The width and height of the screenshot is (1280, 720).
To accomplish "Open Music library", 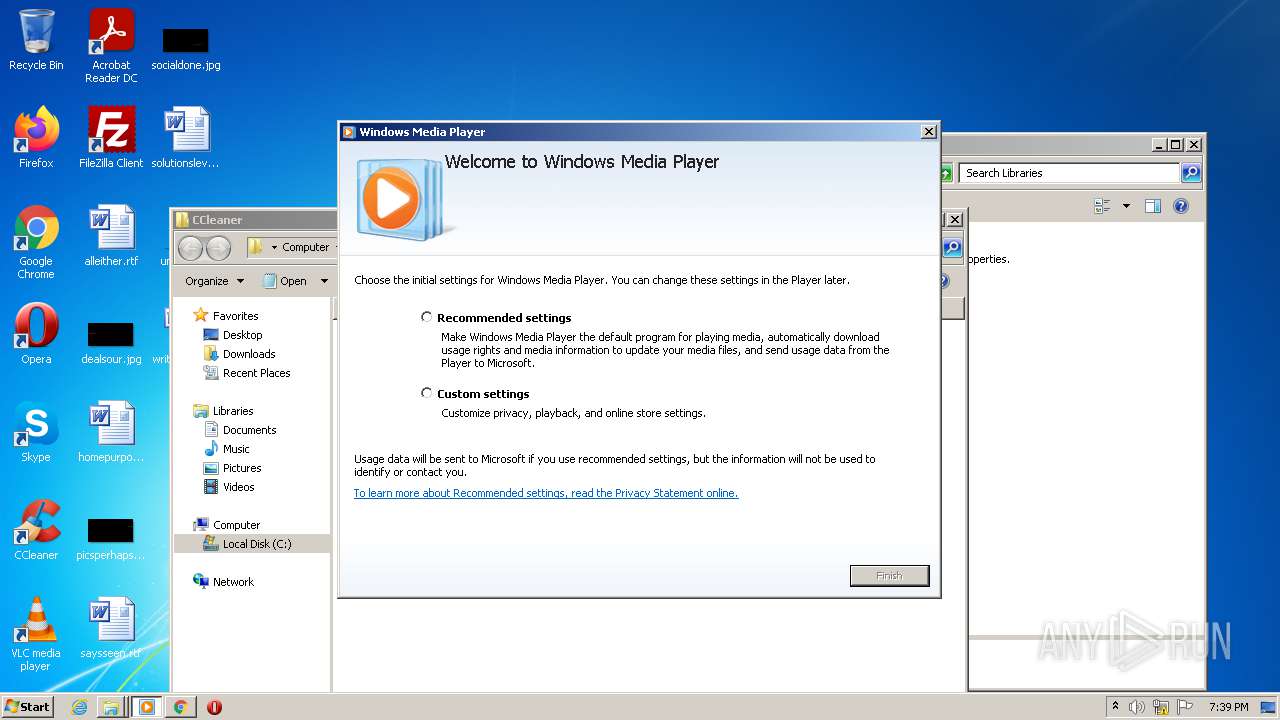I will point(236,449).
